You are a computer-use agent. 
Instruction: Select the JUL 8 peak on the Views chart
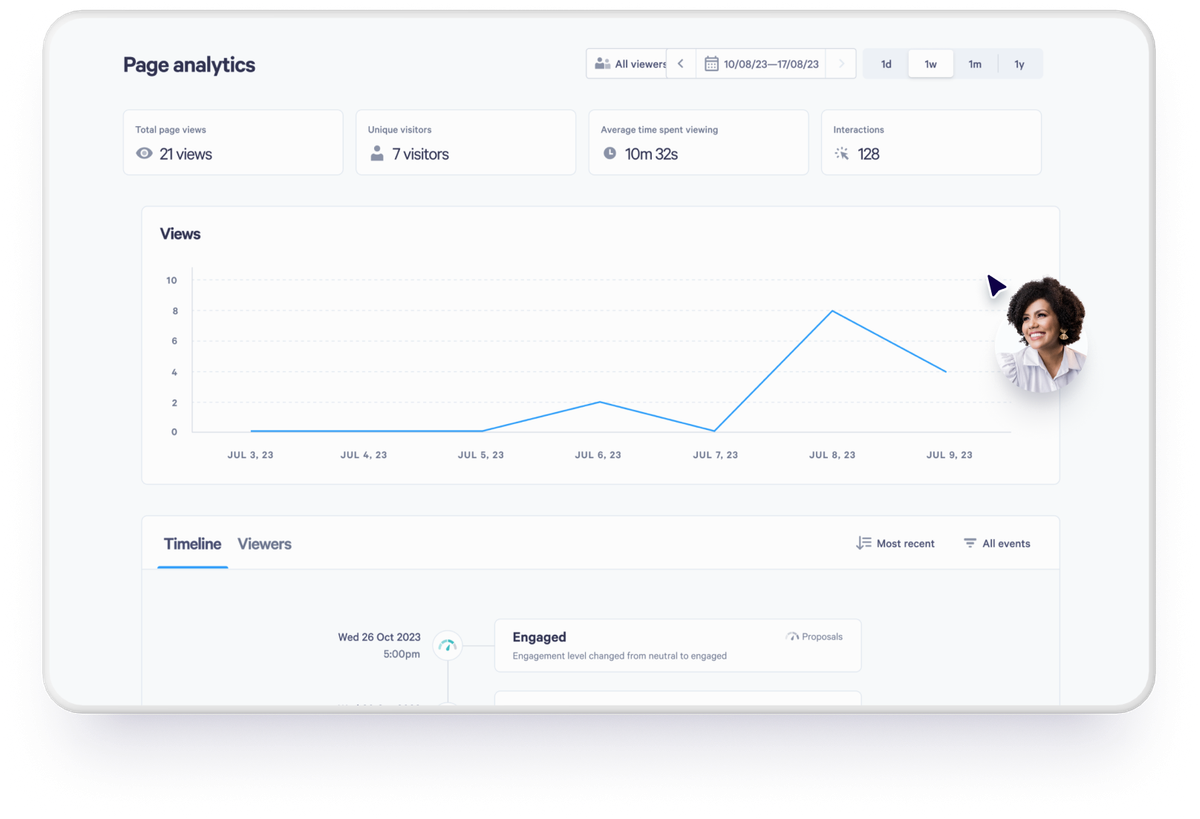[x=830, y=311]
